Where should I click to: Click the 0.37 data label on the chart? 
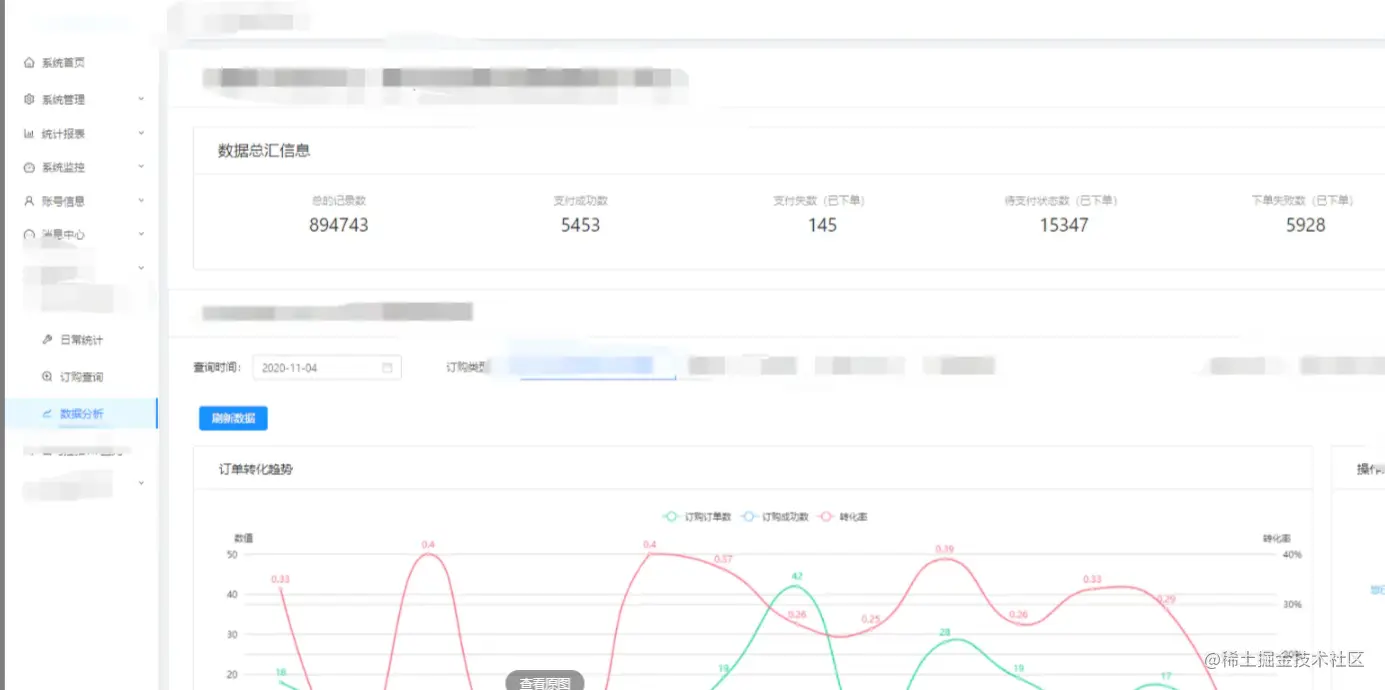click(723, 559)
